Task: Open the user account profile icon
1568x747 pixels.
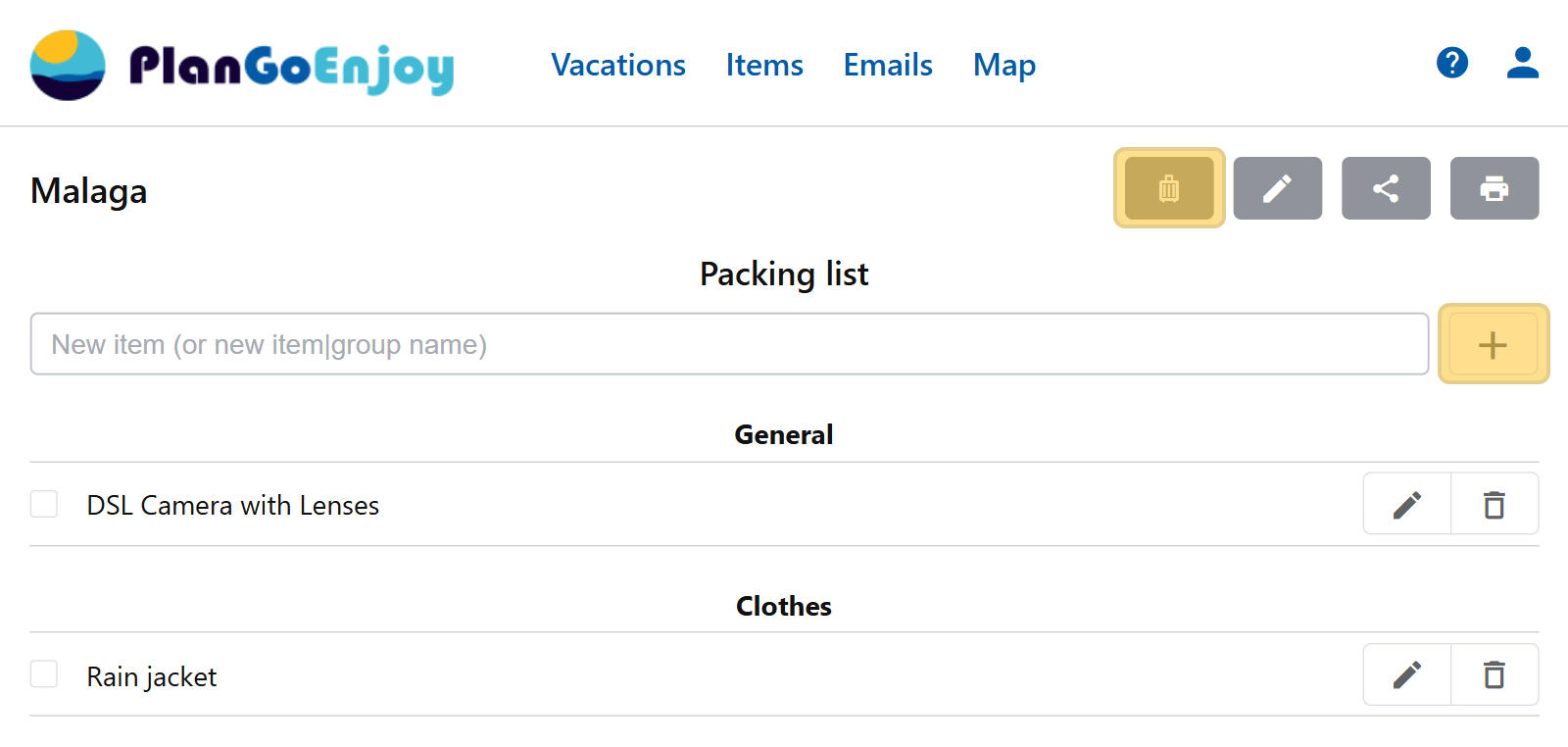Action: 1522,64
